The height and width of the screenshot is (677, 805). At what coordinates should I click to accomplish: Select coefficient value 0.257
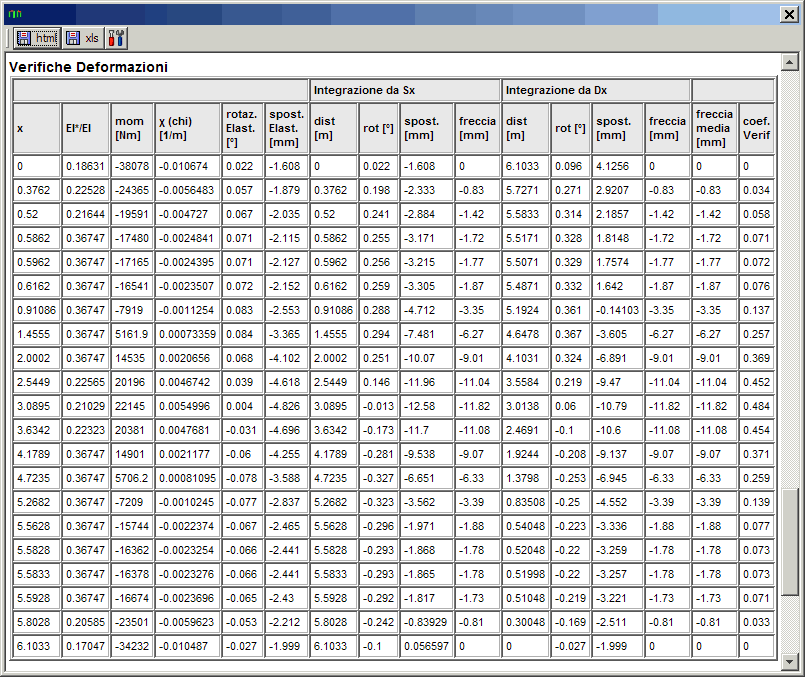[x=756, y=335]
